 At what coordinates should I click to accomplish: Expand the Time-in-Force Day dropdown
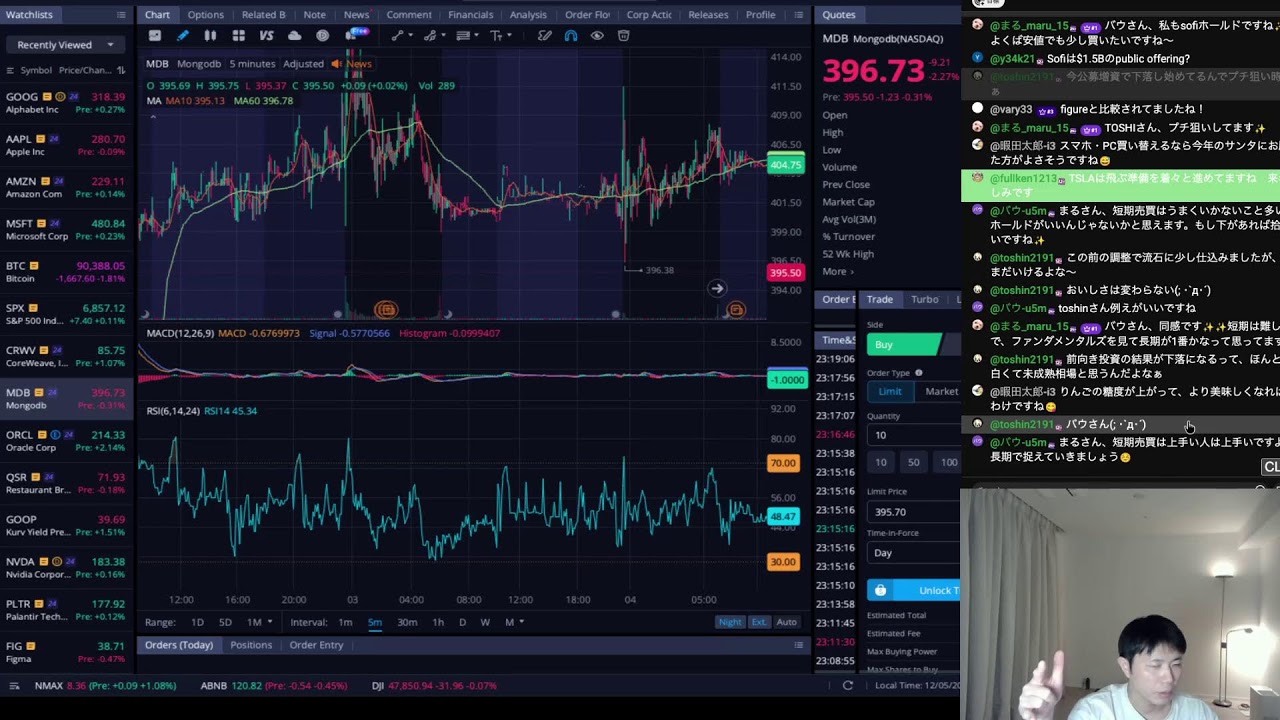tap(912, 553)
